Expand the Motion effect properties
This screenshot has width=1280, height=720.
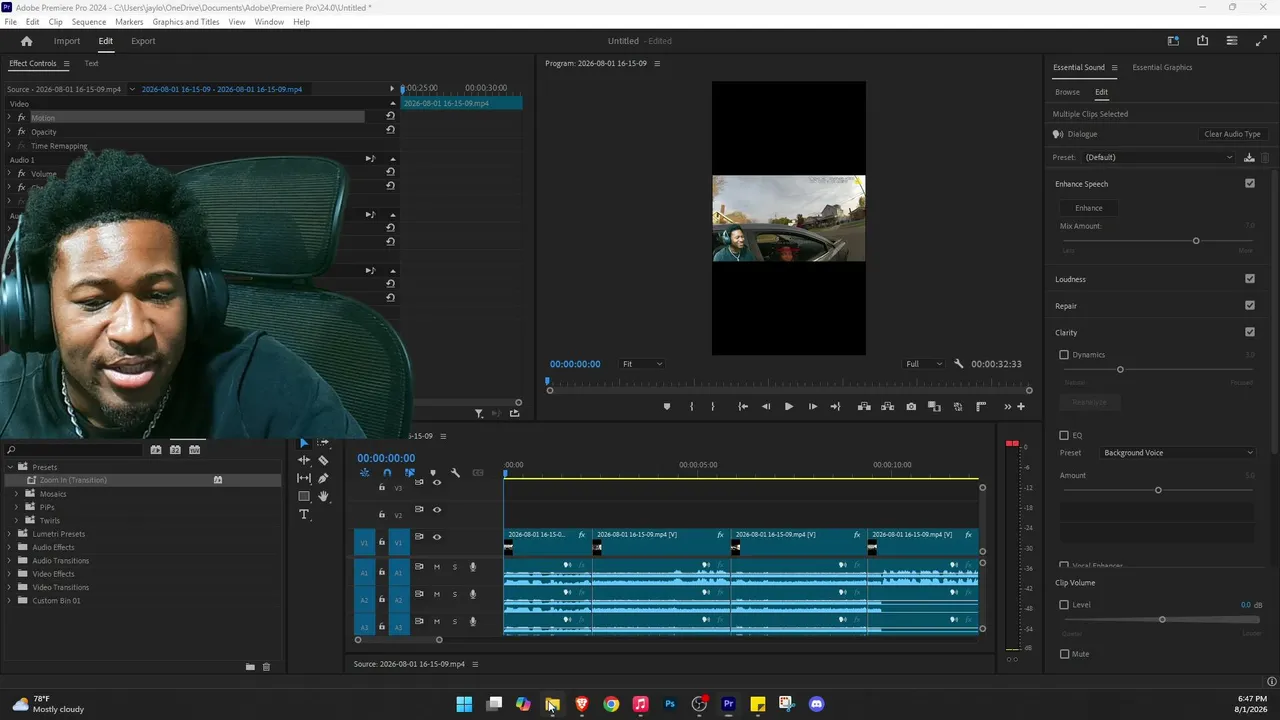(9, 118)
